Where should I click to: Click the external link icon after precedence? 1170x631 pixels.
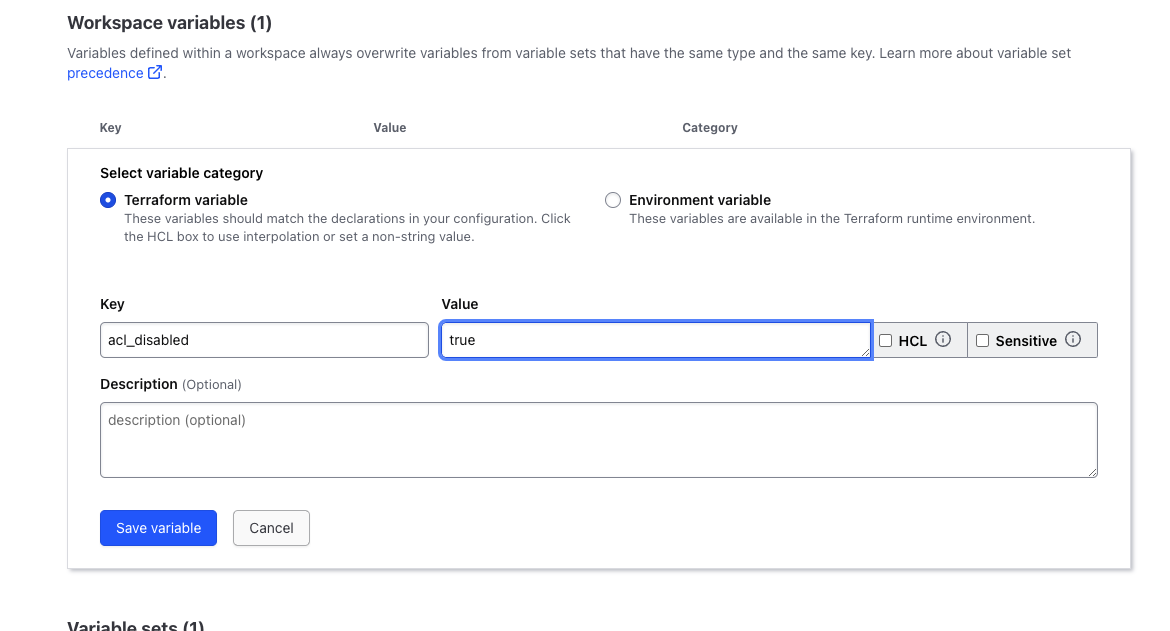click(155, 73)
